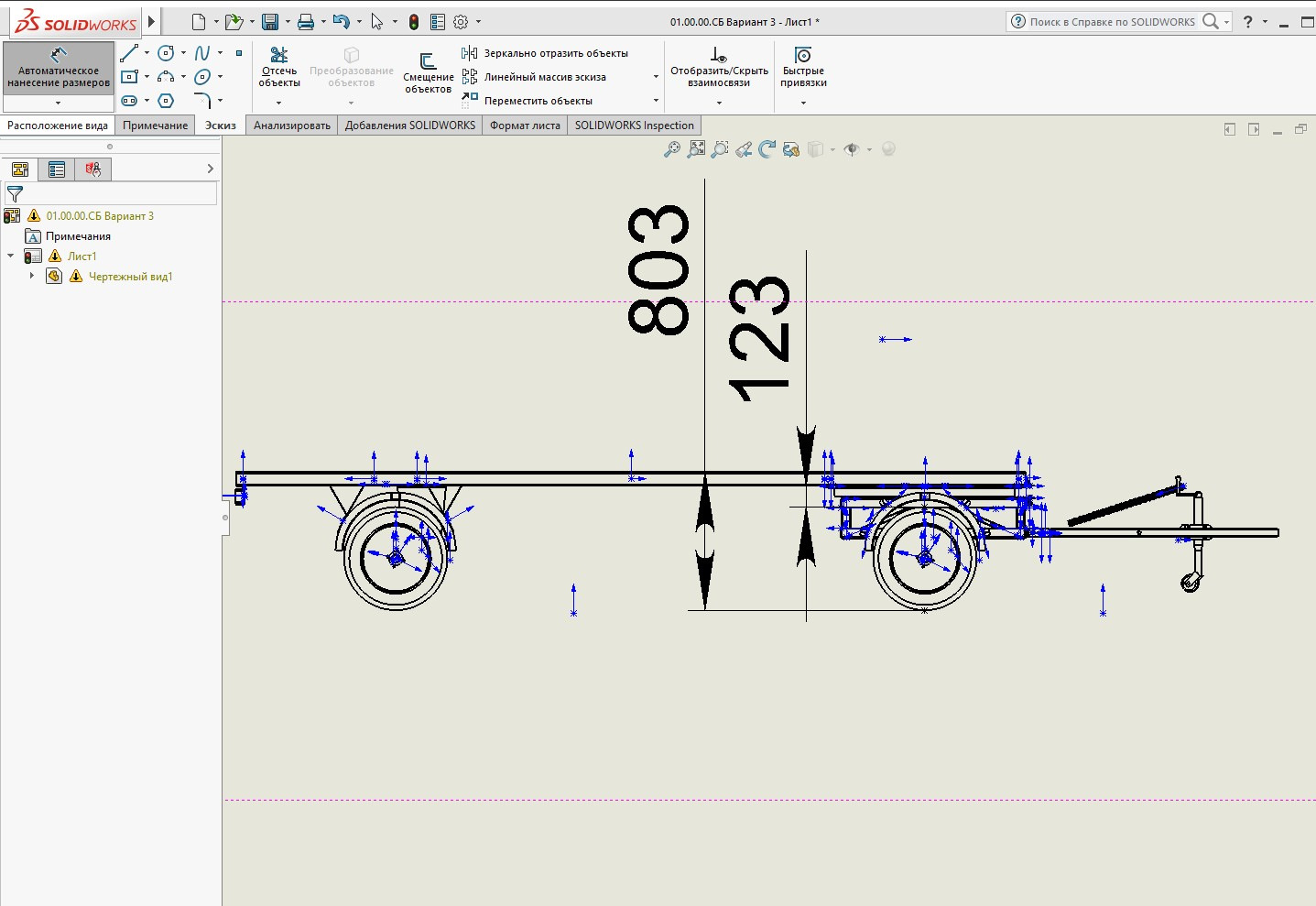Open file properties list icon
Viewport: 1316px width, 906px height.
[438, 22]
